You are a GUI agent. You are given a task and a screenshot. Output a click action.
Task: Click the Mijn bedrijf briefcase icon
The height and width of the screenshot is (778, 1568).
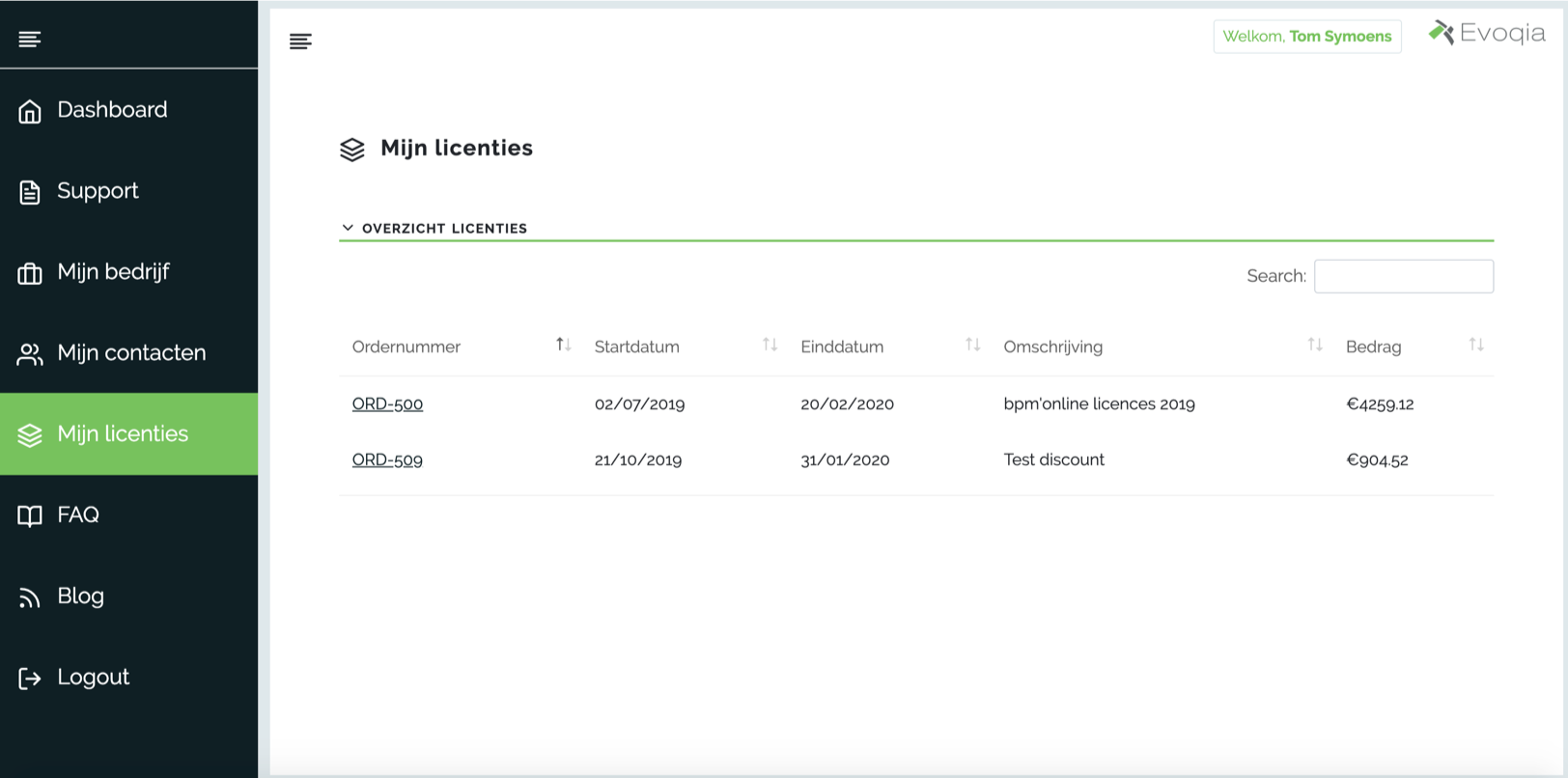(x=30, y=273)
